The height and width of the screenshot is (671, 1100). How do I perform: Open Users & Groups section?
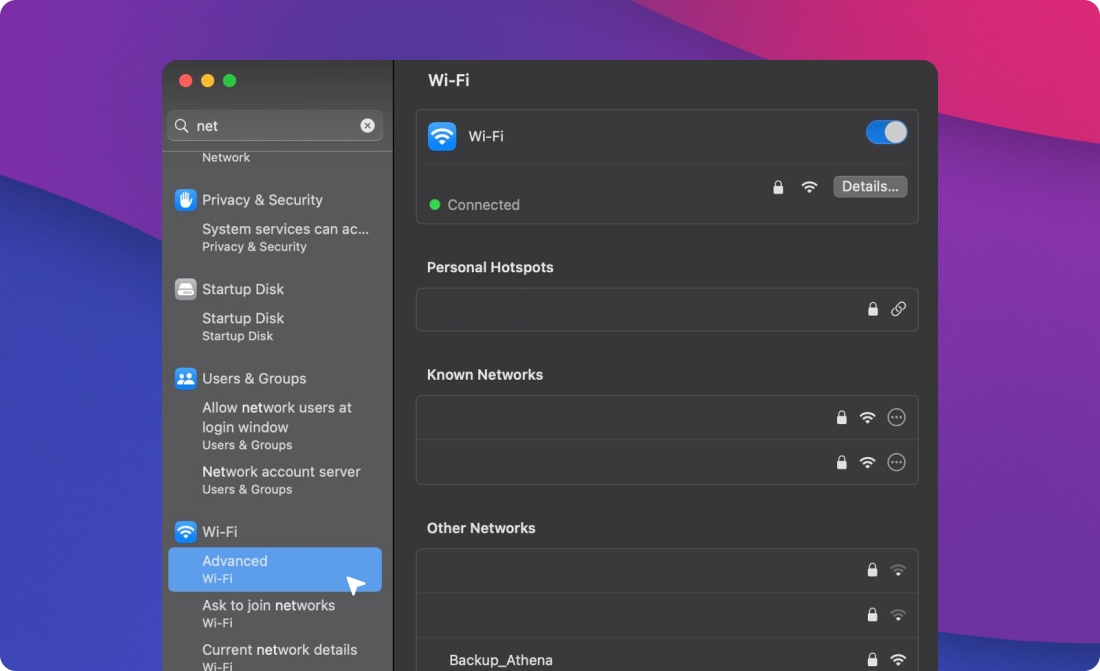(254, 379)
